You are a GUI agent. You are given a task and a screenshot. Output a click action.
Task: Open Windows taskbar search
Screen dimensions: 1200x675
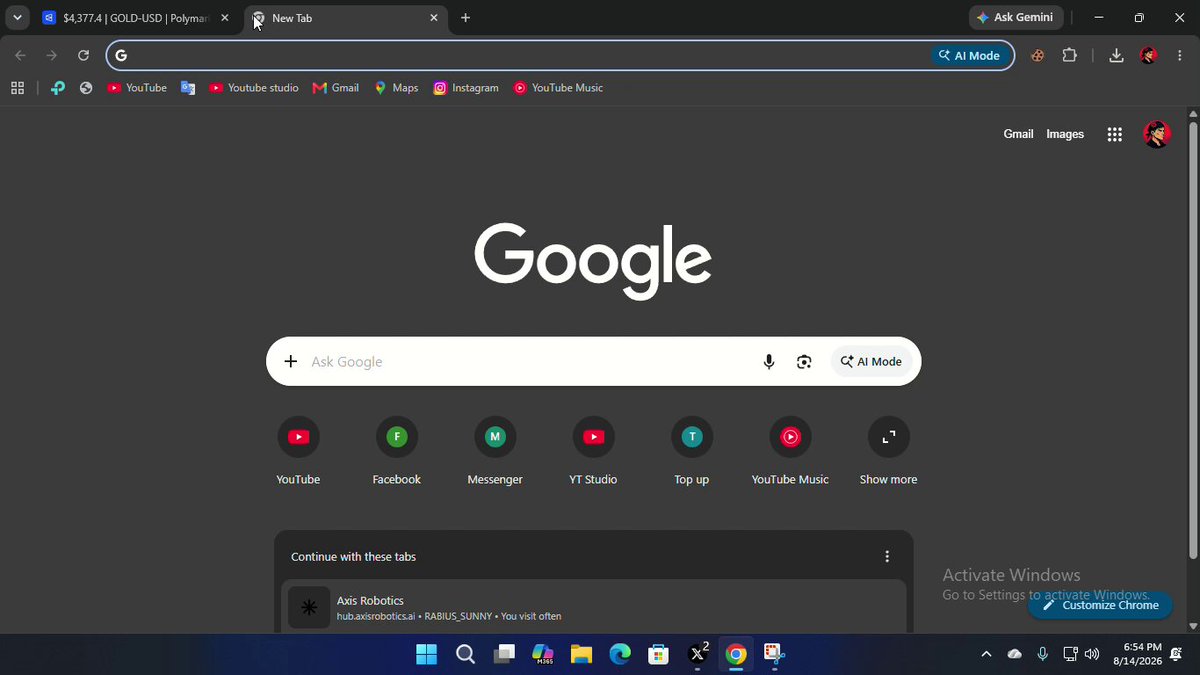point(465,654)
